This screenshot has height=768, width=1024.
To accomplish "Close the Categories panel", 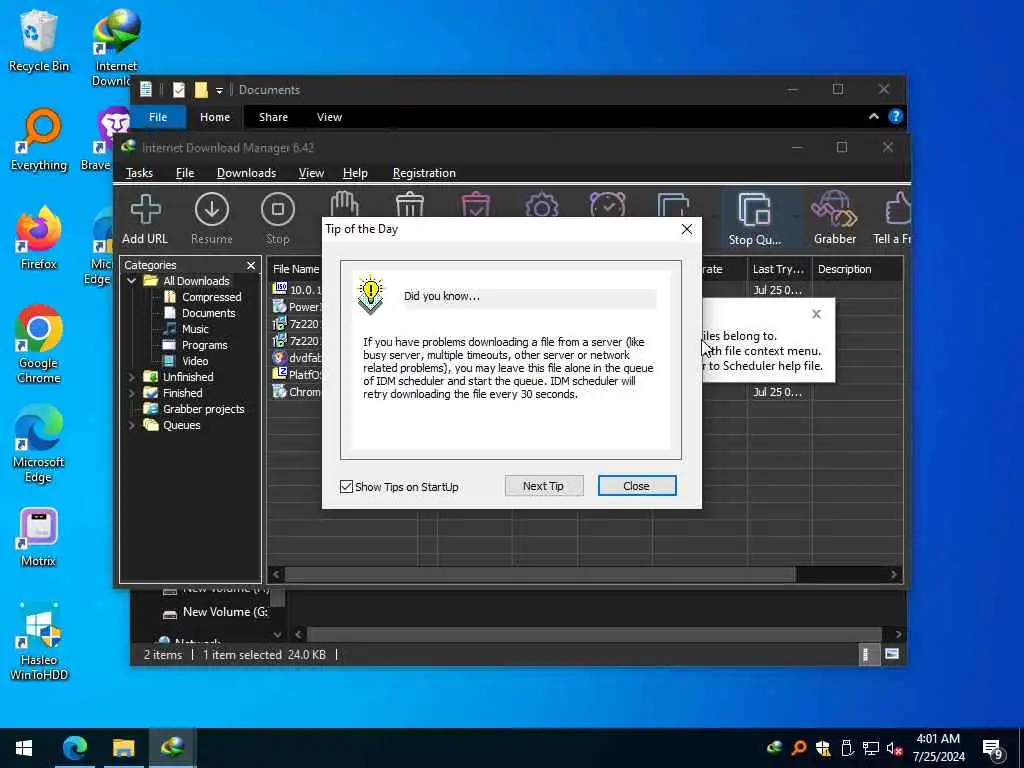I will pos(251,265).
